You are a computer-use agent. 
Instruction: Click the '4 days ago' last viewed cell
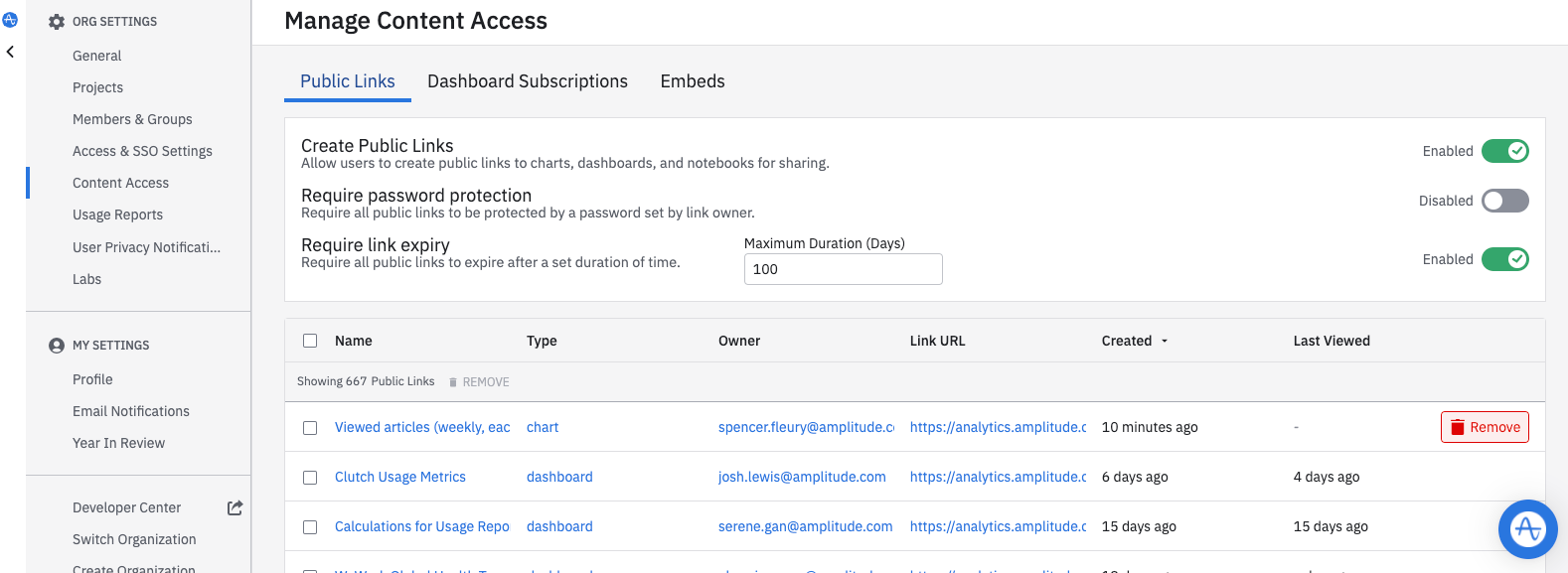click(x=1327, y=477)
